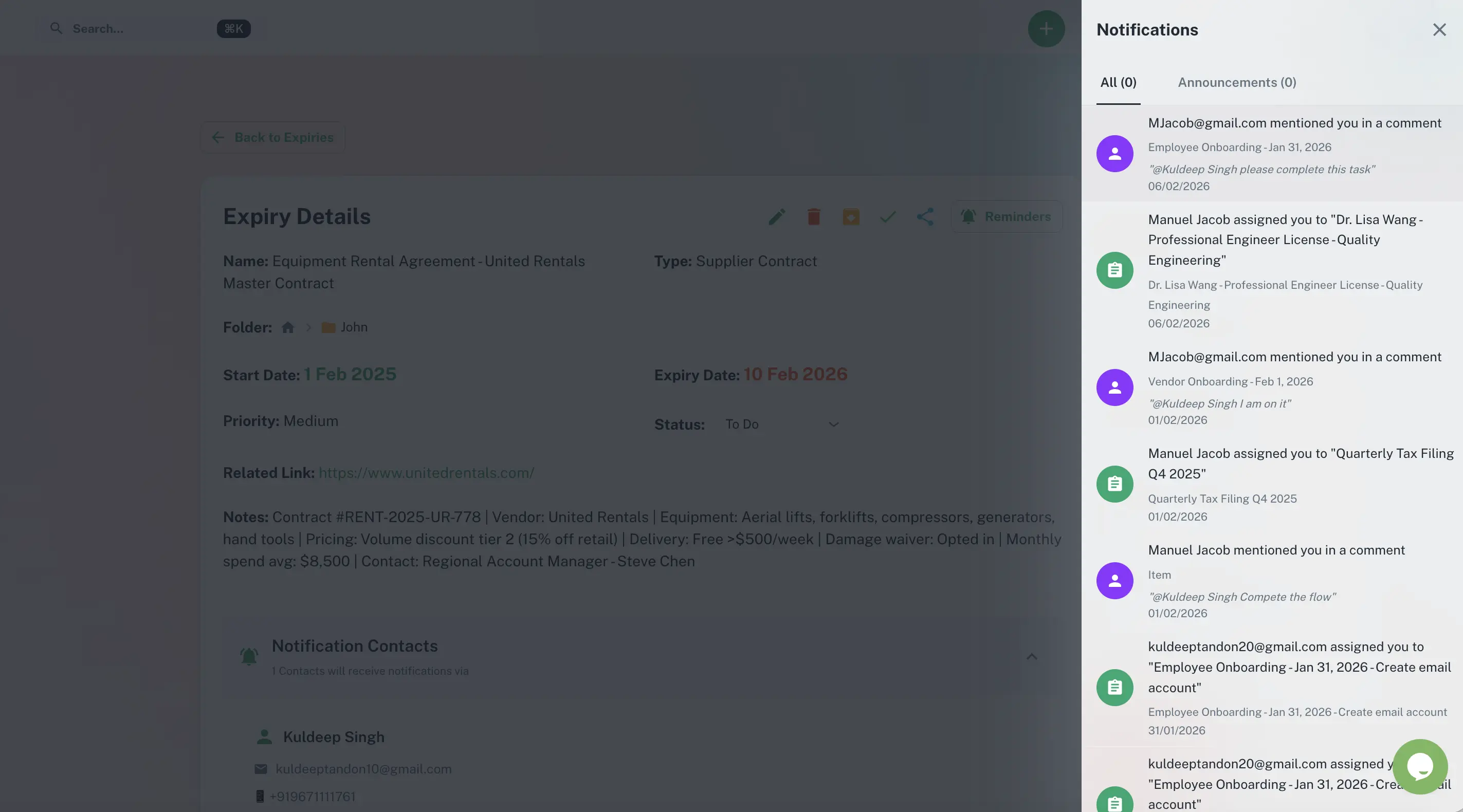Switch to the All (0) notifications tab

[x=1118, y=82]
